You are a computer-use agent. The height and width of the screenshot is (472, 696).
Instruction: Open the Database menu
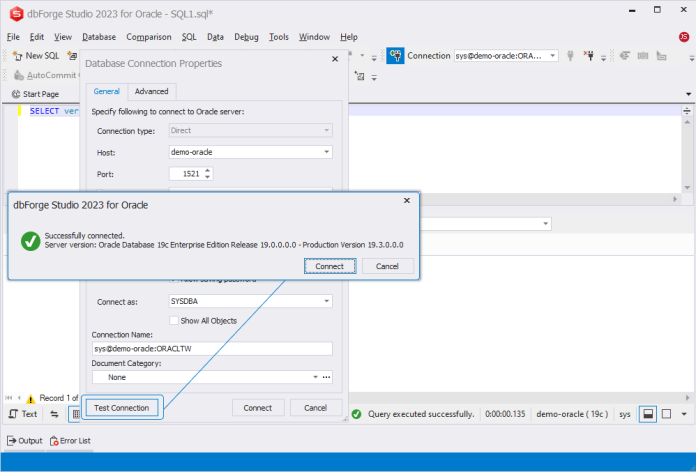[99, 37]
